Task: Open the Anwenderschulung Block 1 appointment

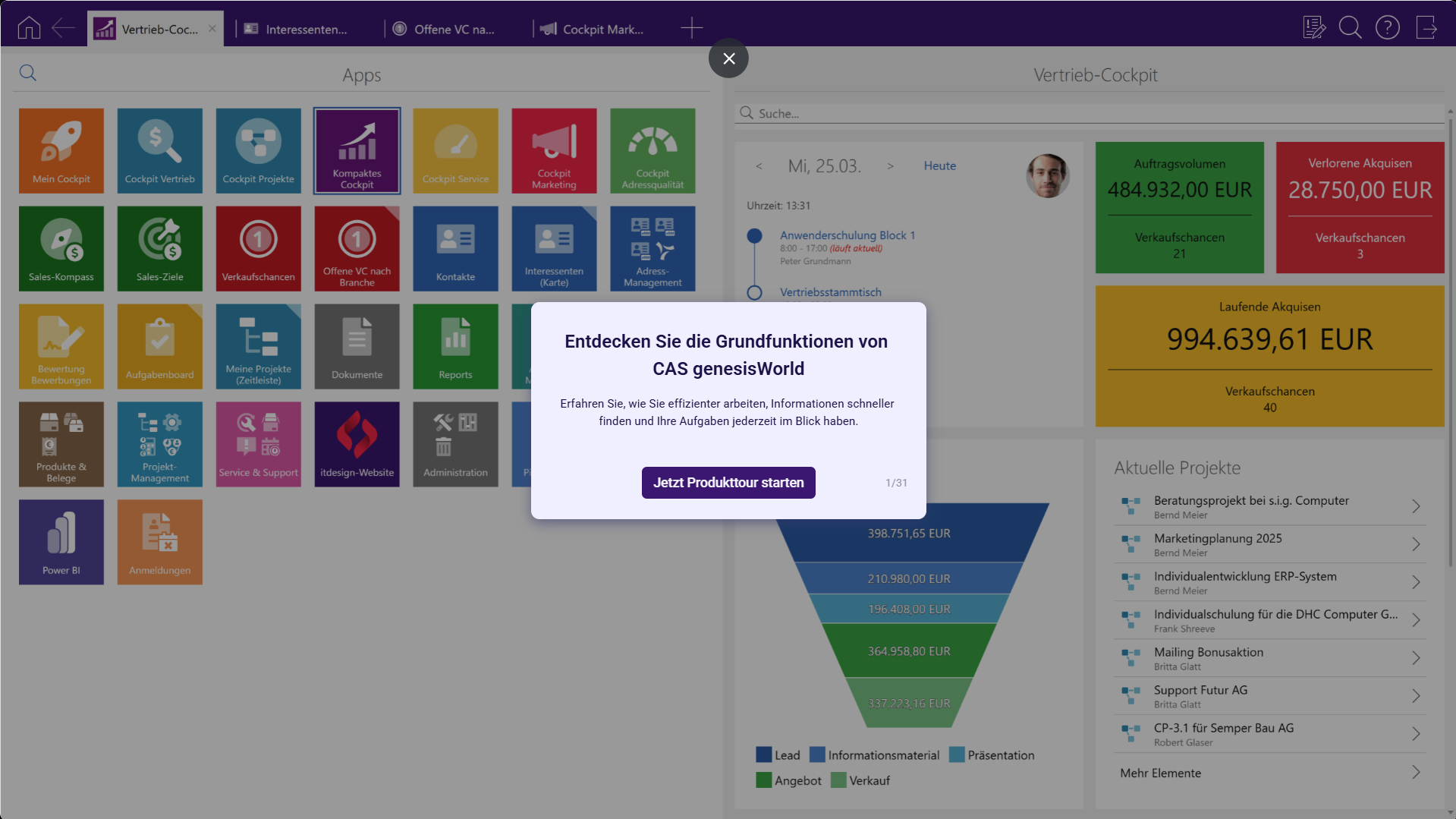Action: point(847,235)
